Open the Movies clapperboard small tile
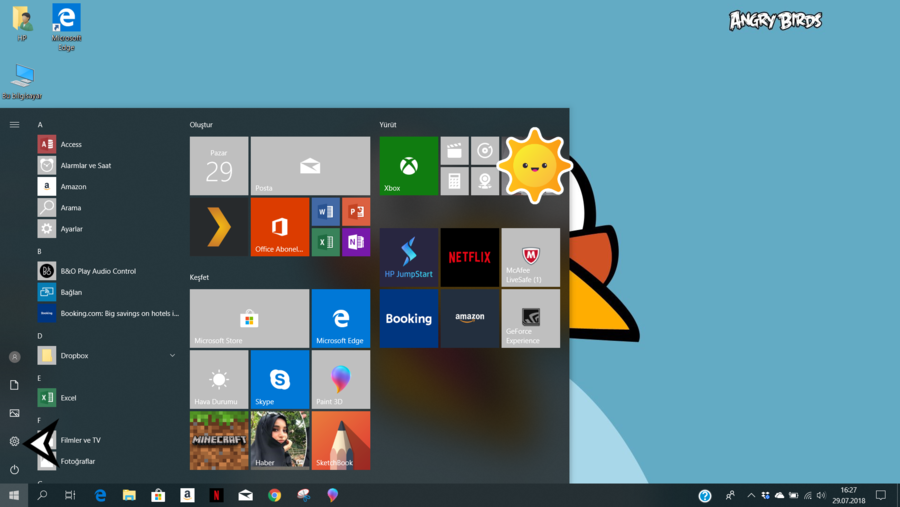 (455, 151)
